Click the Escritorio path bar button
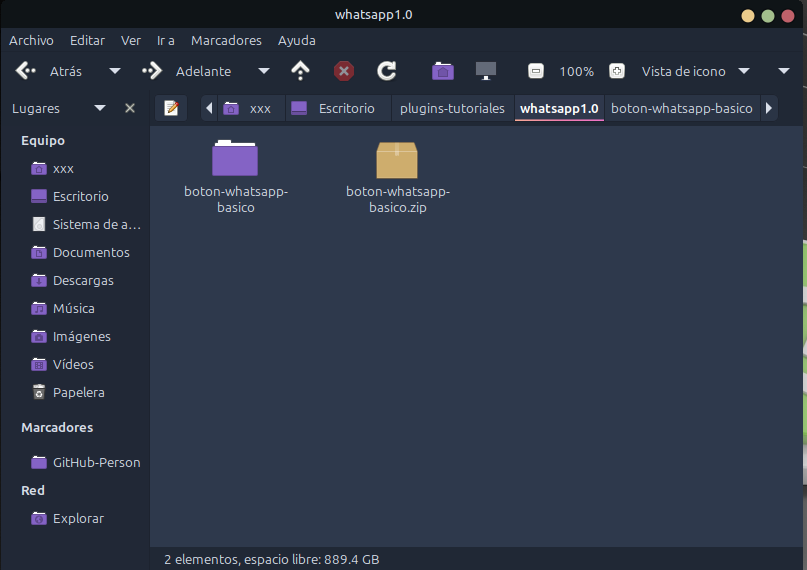Screen dimensions: 807x570 [x=335, y=108]
